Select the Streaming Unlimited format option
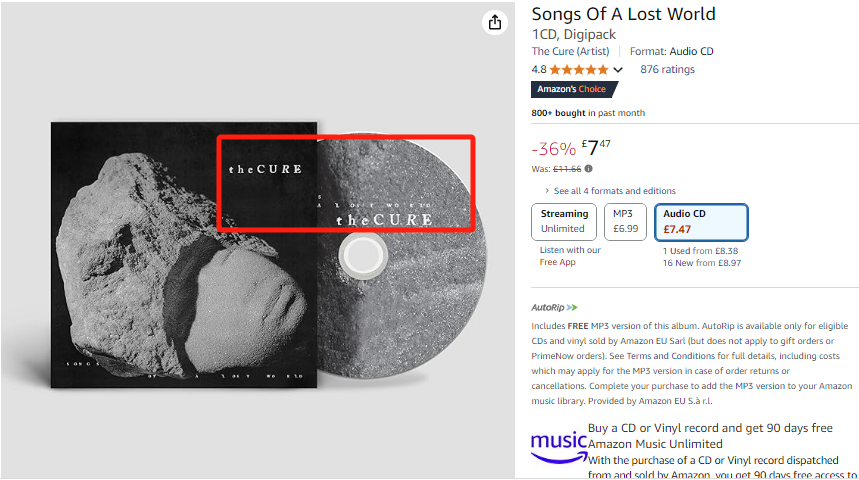859x480 pixels. (564, 221)
